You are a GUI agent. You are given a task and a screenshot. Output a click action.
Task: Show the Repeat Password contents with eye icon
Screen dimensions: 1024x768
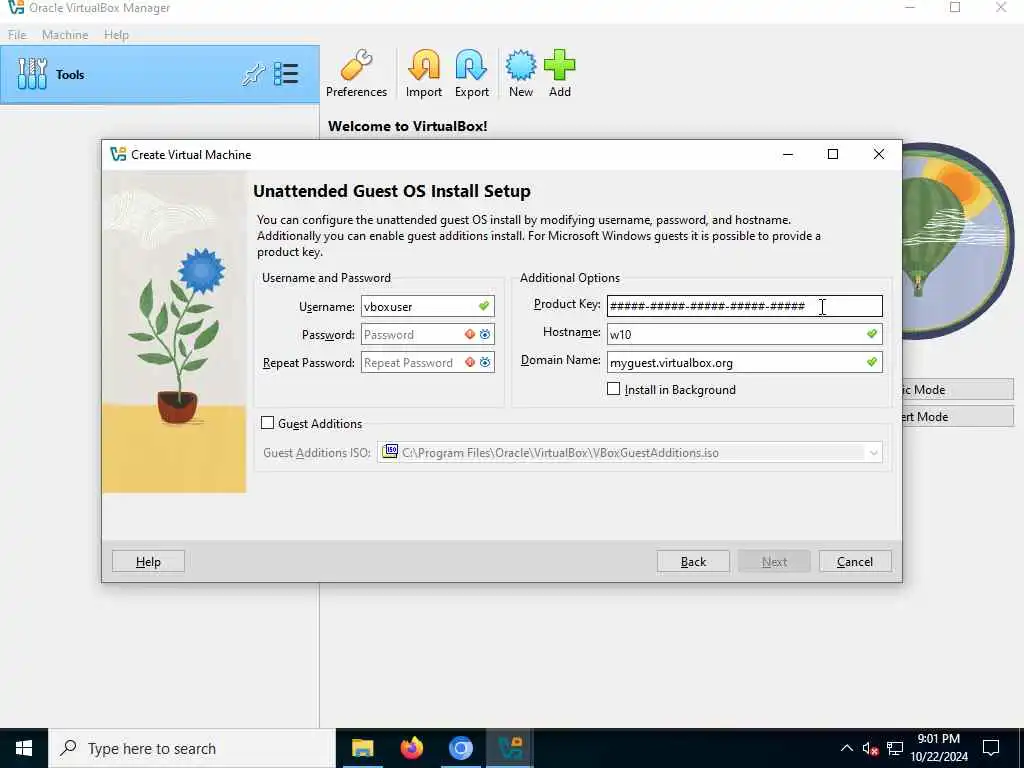tap(485, 362)
